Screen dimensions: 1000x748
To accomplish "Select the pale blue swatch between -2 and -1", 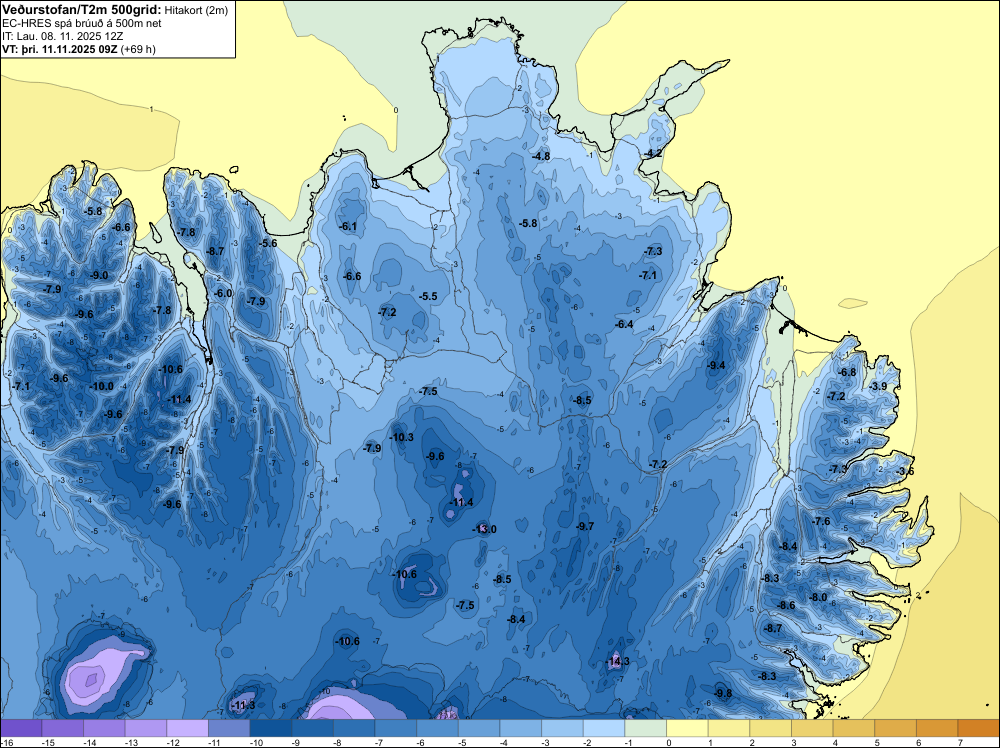I will tap(604, 728).
